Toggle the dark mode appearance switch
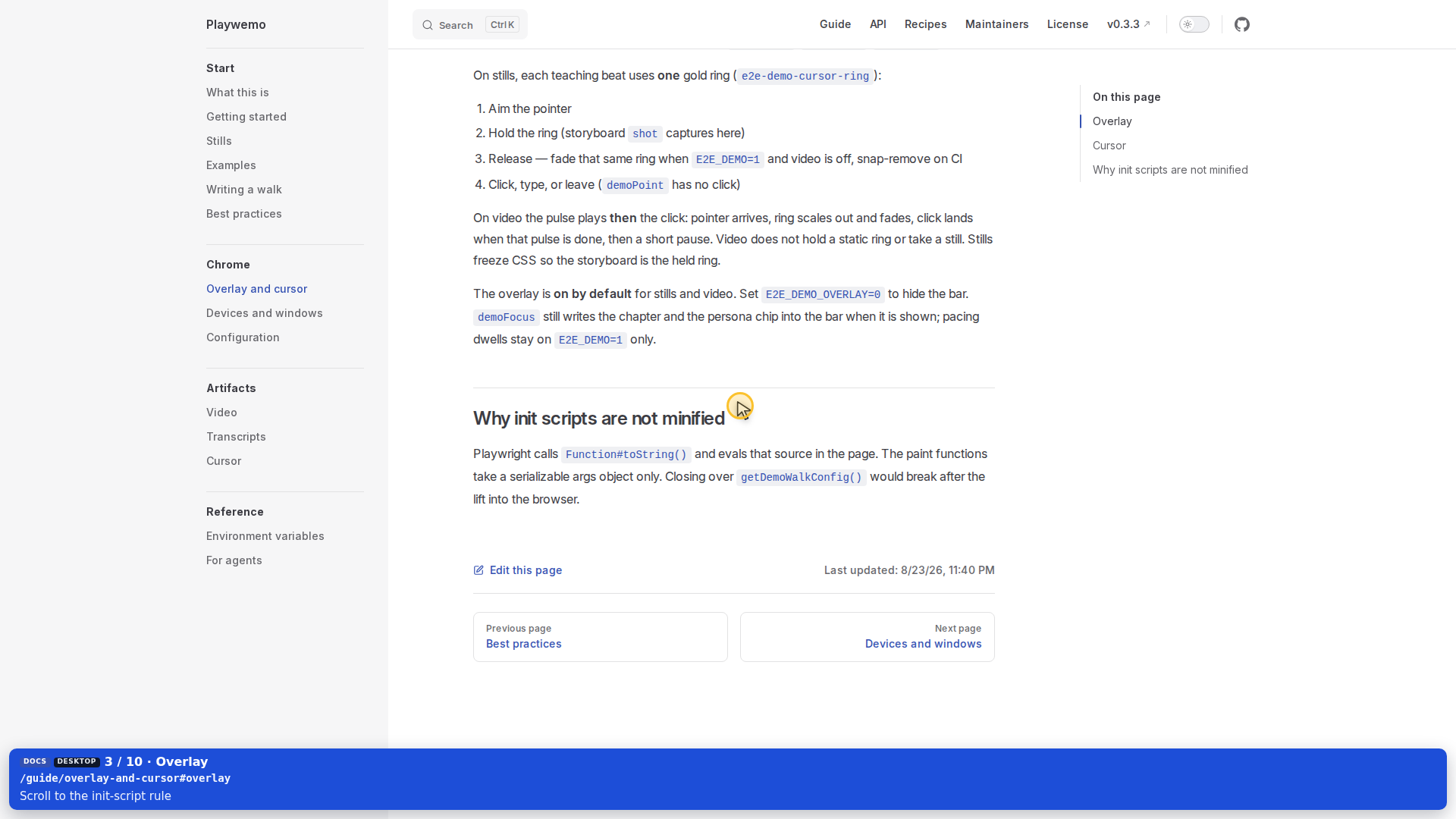The width and height of the screenshot is (1456, 819). click(x=1194, y=24)
